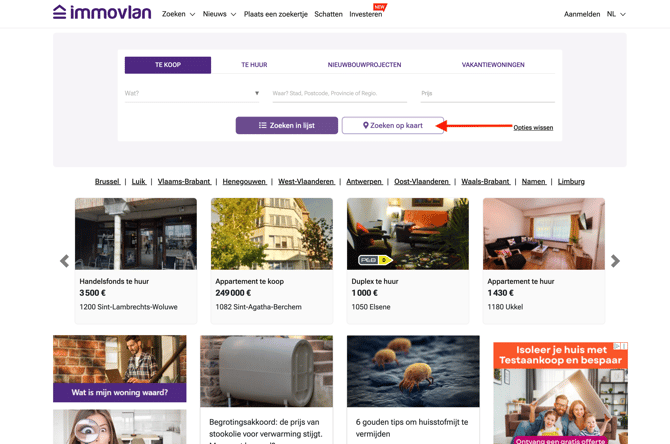The height and width of the screenshot is (444, 670).
Task: Switch to the NIEUWBOUWPROJECTEN tab
Action: 364,65
